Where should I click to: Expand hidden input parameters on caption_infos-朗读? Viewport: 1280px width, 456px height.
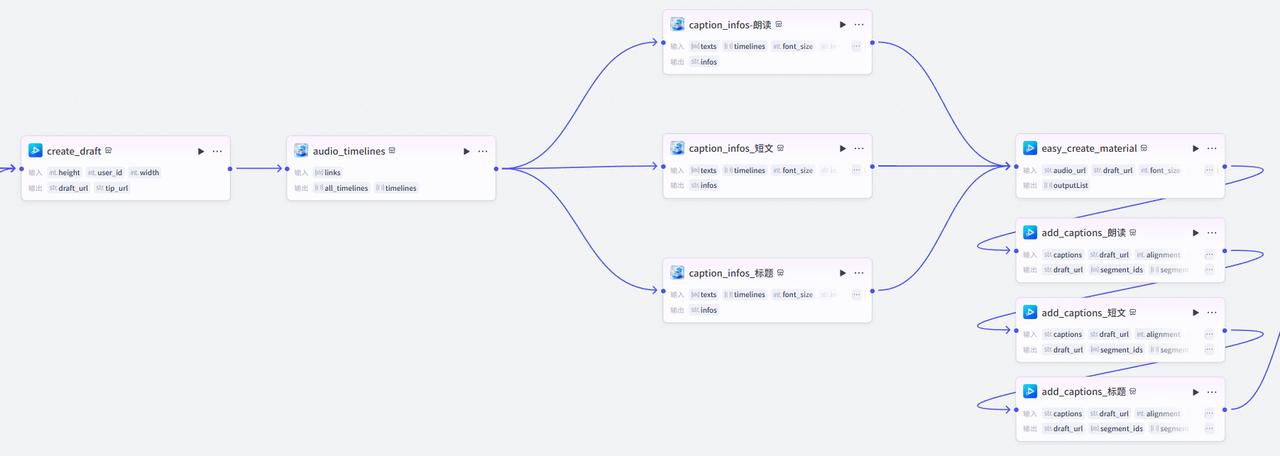[x=856, y=46]
